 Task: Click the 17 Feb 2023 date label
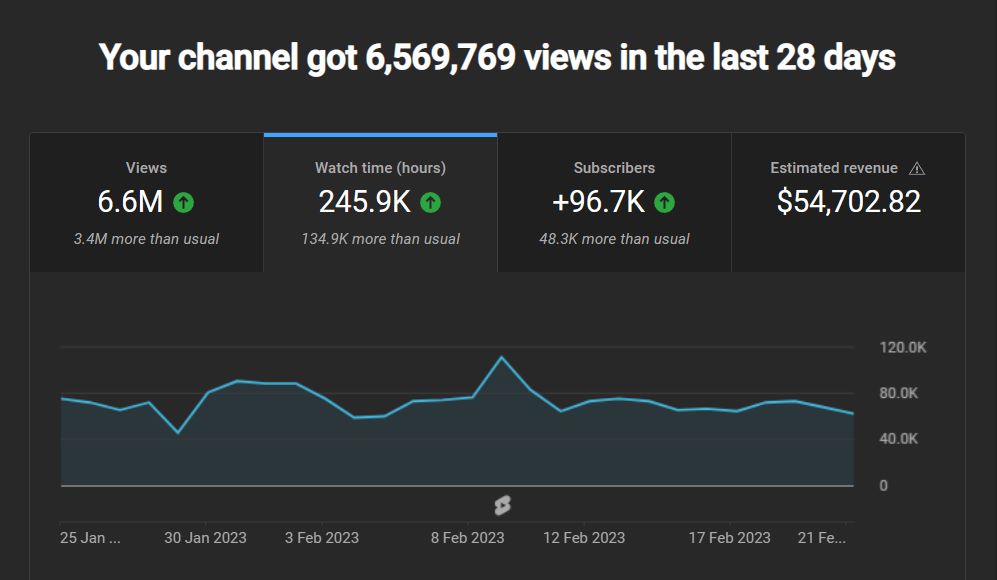pyautogui.click(x=729, y=538)
